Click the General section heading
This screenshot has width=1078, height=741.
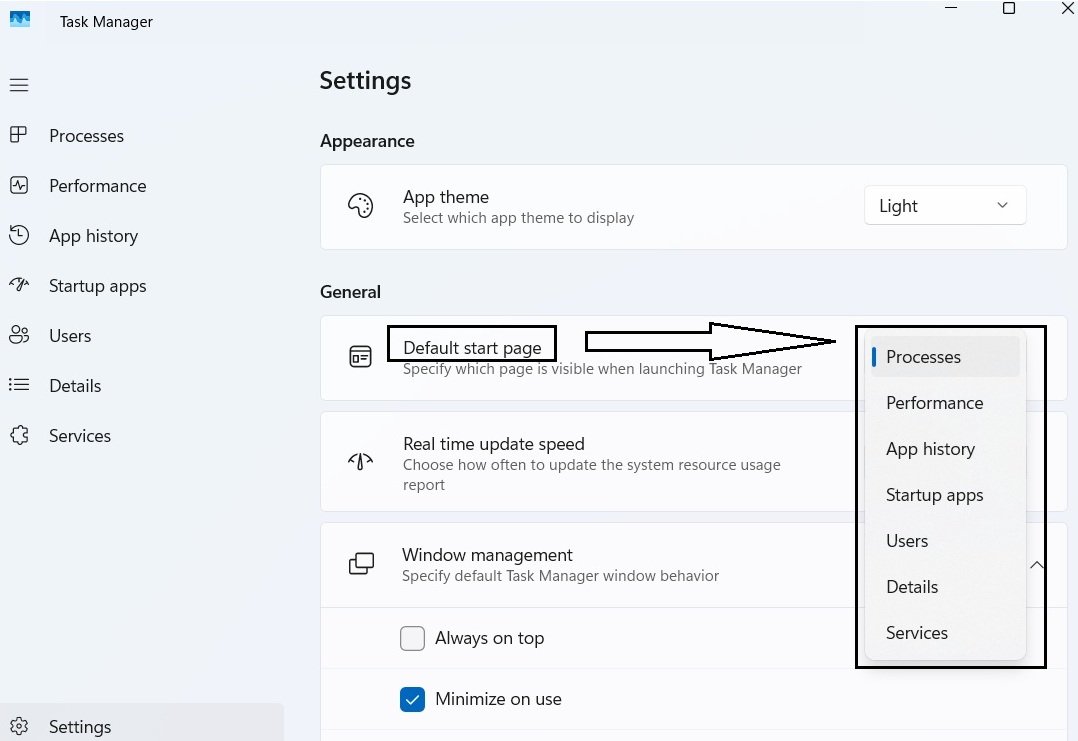[x=351, y=292]
